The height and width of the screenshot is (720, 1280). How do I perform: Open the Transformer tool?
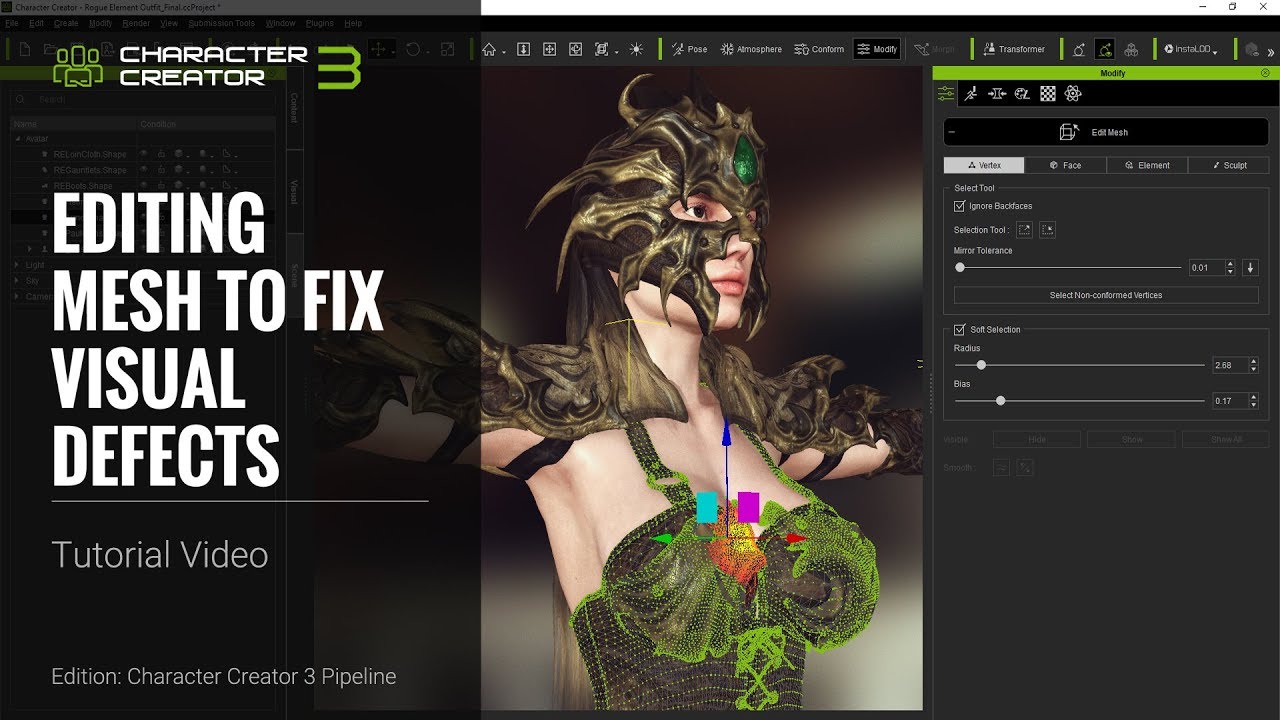1014,49
